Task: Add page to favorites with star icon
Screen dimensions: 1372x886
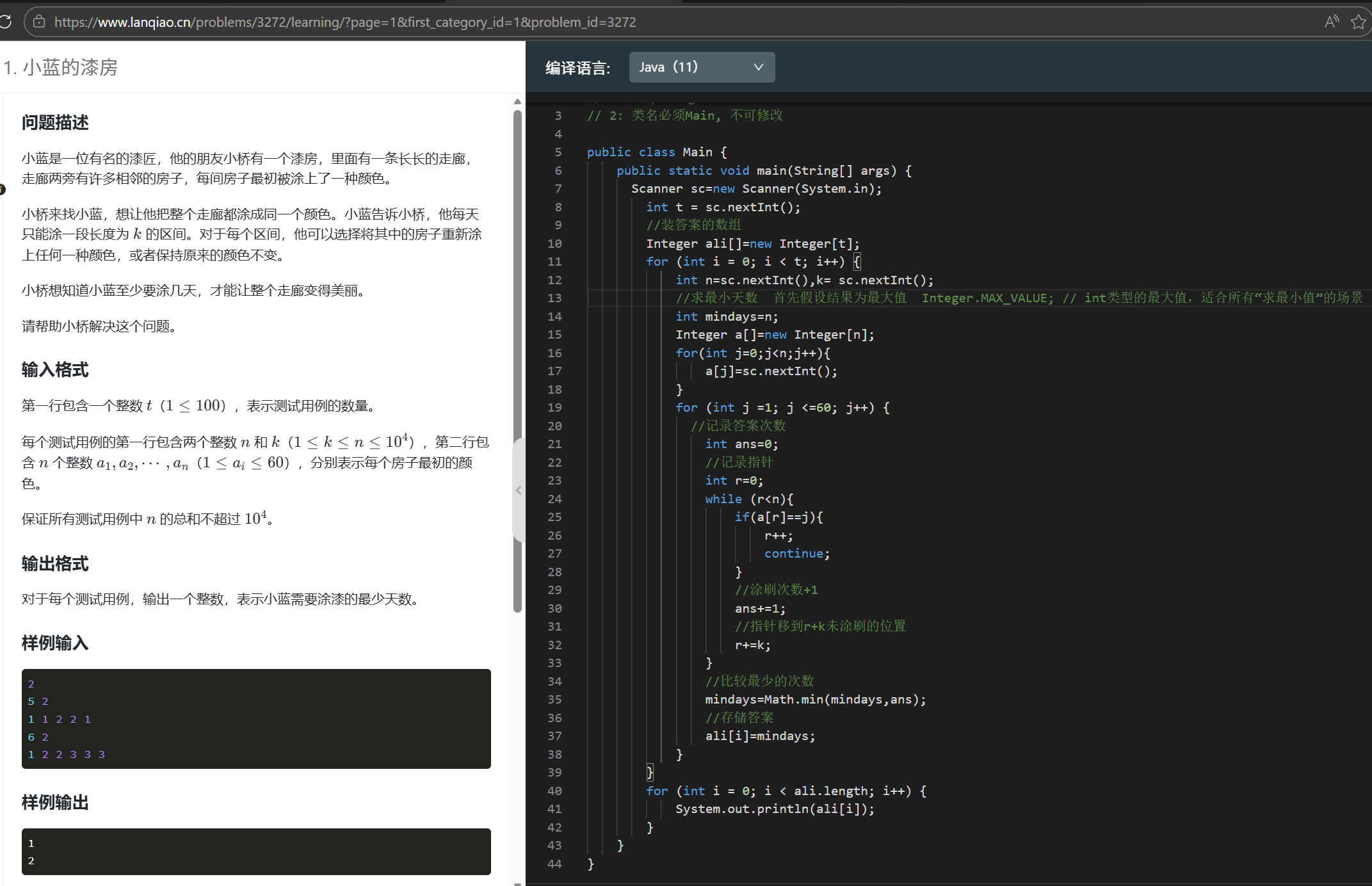Action: [x=1358, y=22]
